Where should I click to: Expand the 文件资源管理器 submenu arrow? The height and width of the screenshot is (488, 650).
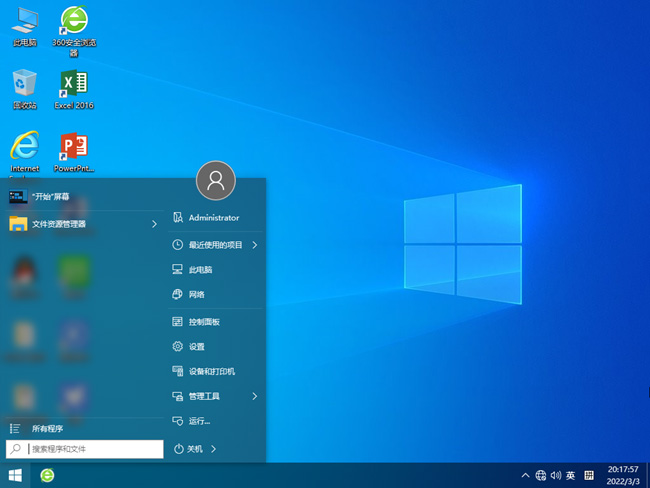click(x=154, y=224)
